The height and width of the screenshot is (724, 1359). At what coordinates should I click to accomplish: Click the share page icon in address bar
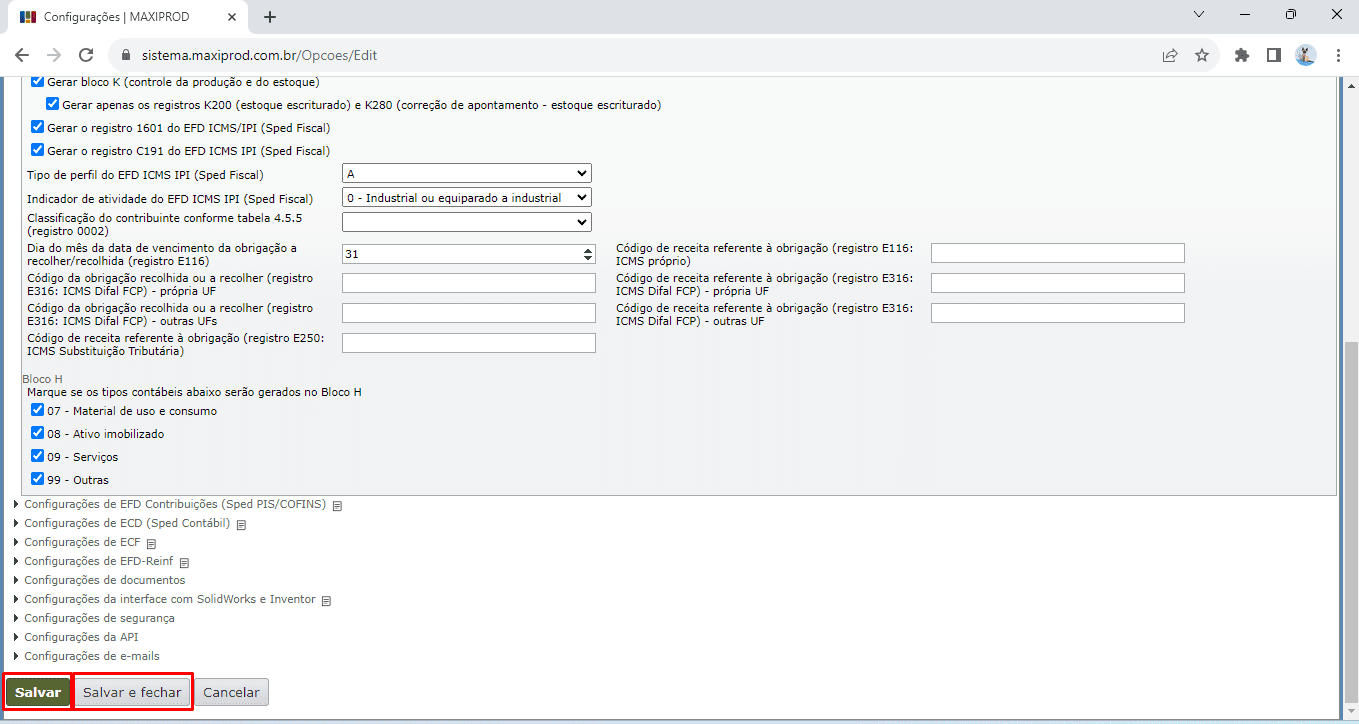1170,56
